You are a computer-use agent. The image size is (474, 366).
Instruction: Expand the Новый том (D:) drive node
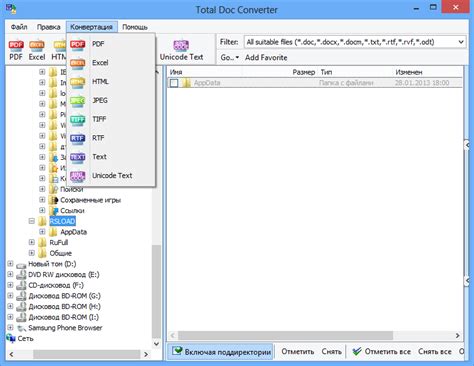pos(10,264)
